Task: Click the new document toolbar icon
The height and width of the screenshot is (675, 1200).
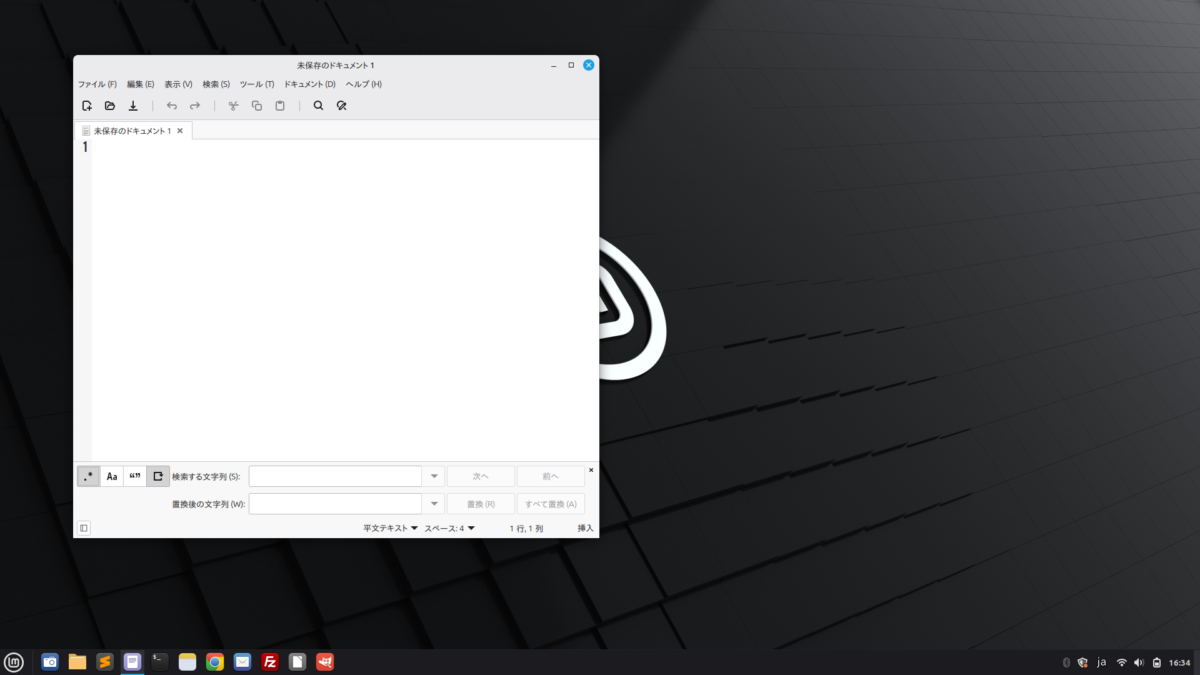Action: pyautogui.click(x=87, y=106)
